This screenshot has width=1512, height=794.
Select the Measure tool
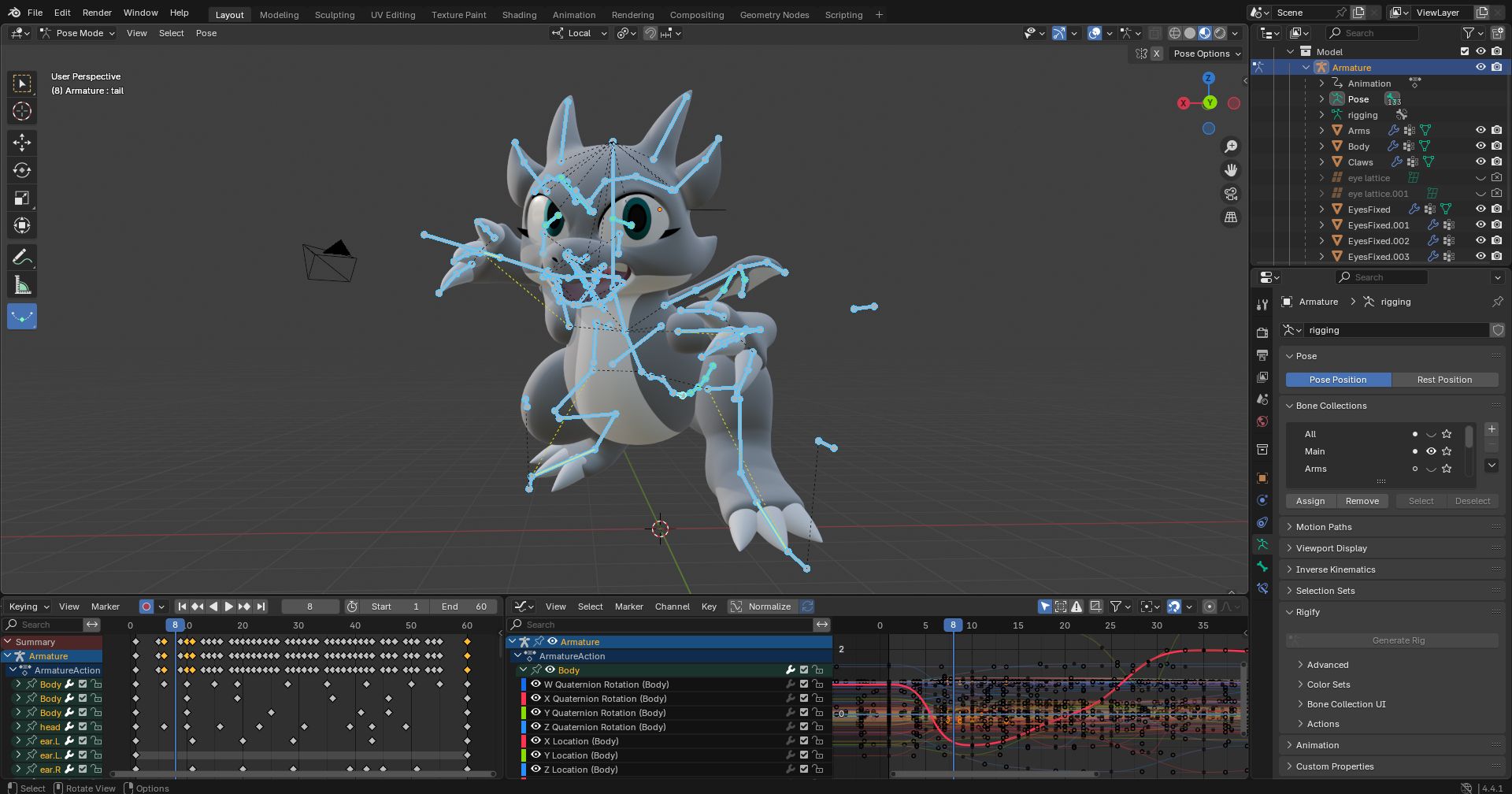[22, 285]
